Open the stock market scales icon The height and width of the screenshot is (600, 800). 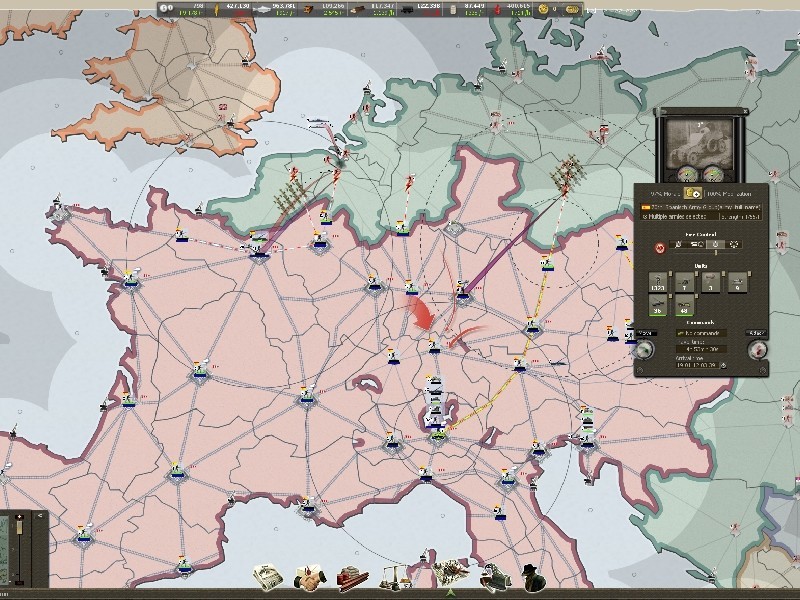tap(394, 578)
